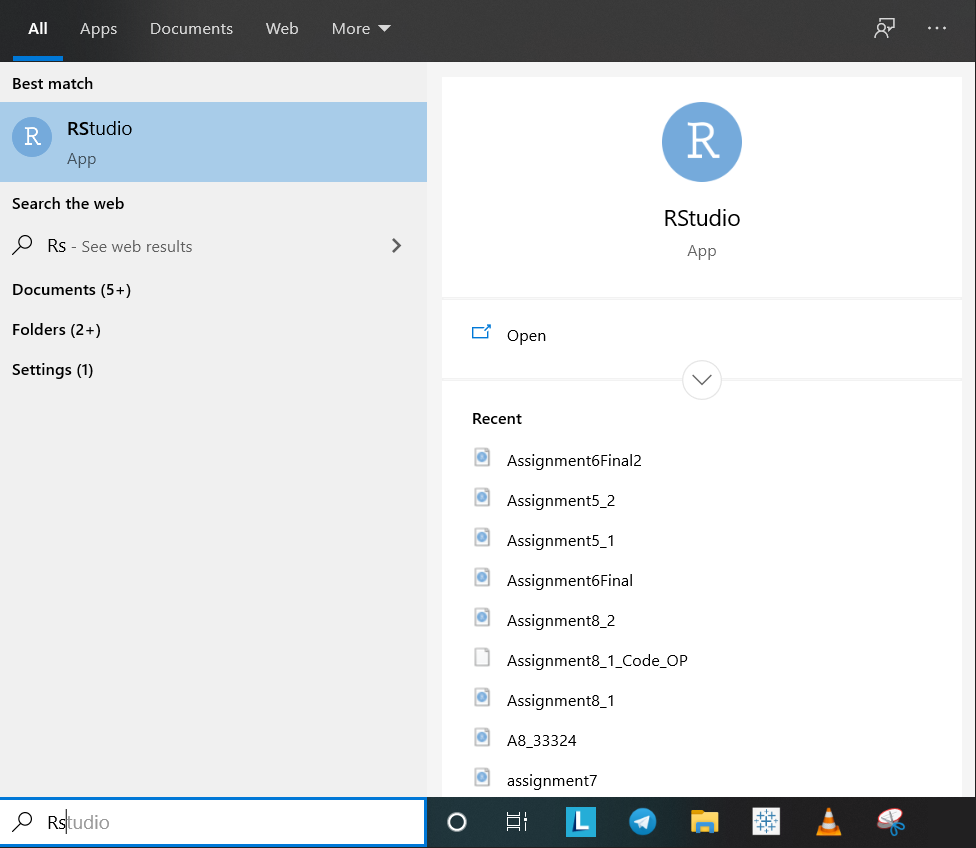Expand the Rs web results arrow
Screen dimensions: 976x848
pyautogui.click(x=397, y=246)
